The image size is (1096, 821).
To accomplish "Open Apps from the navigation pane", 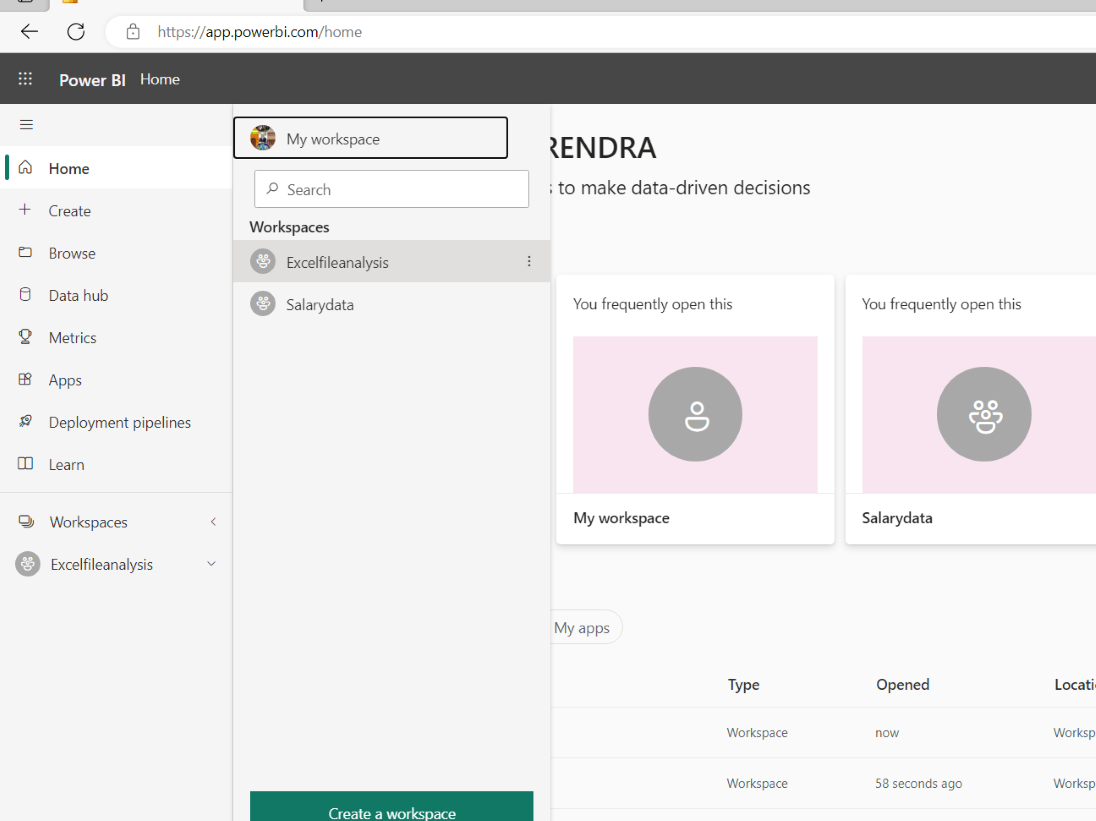I will tap(117, 380).
